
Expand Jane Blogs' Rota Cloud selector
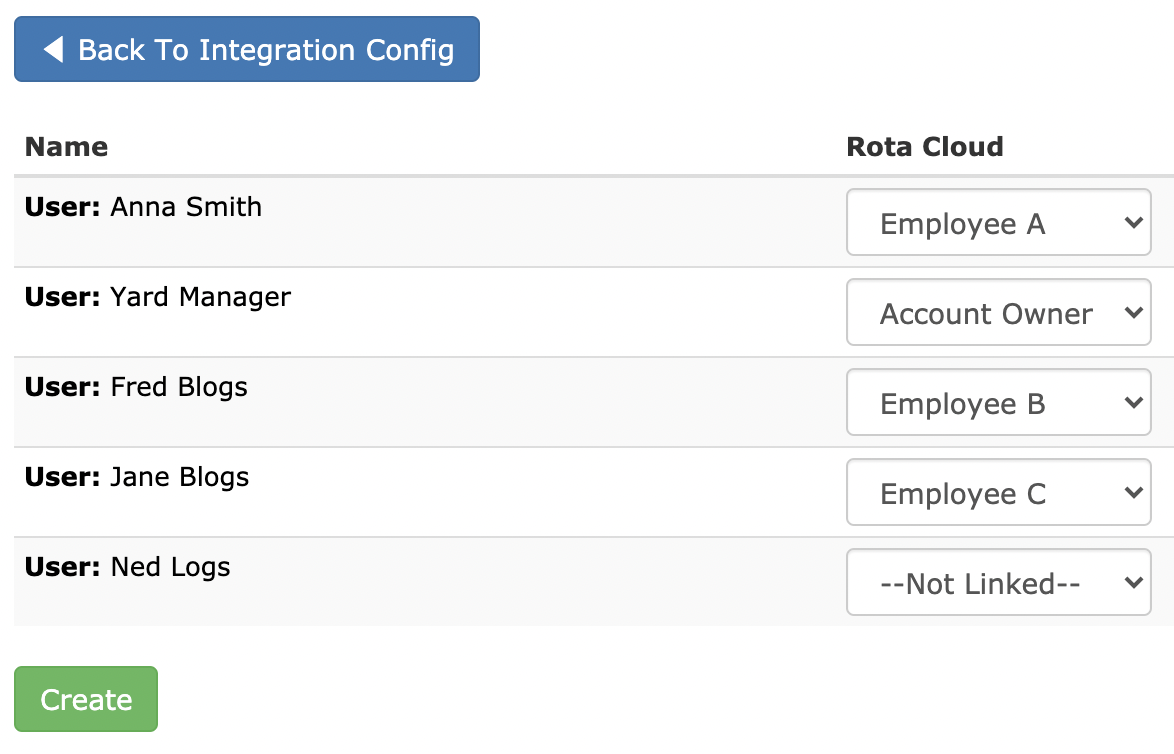997,492
